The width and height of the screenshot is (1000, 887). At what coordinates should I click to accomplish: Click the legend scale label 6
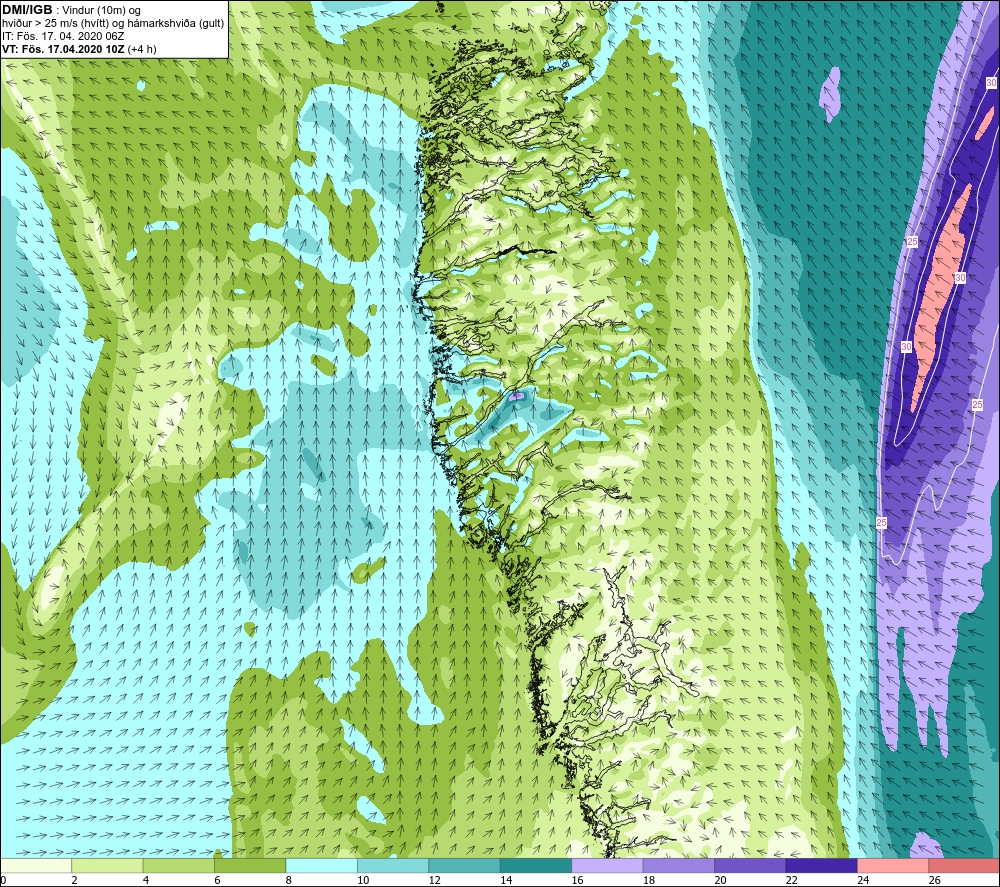tap(217, 880)
